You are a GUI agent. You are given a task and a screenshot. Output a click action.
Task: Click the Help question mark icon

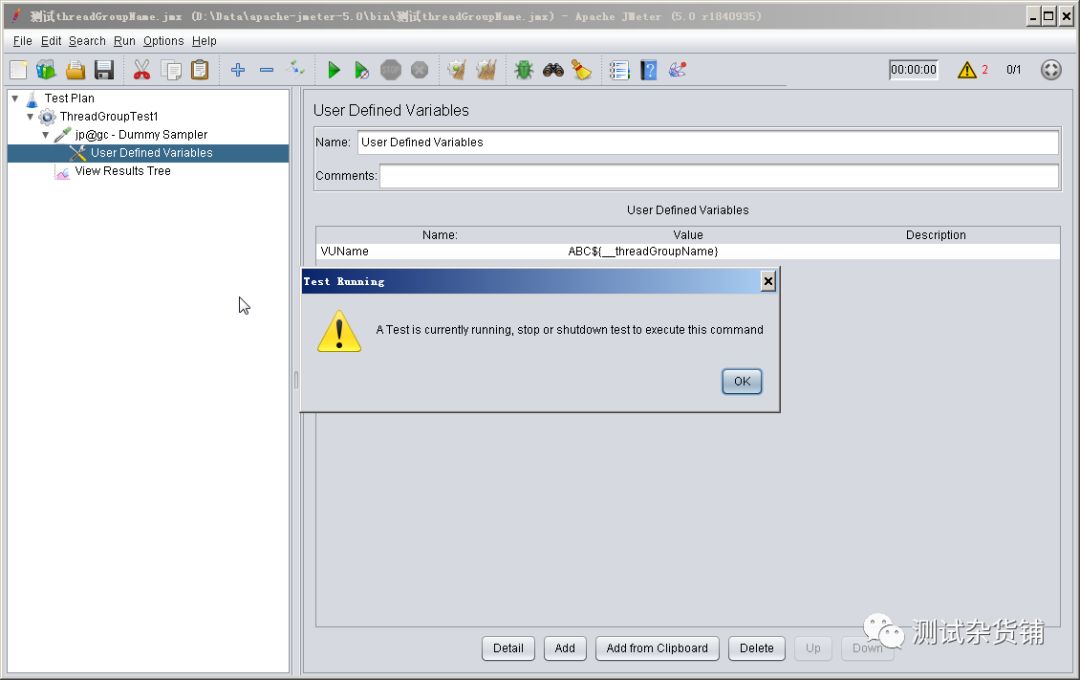648,70
